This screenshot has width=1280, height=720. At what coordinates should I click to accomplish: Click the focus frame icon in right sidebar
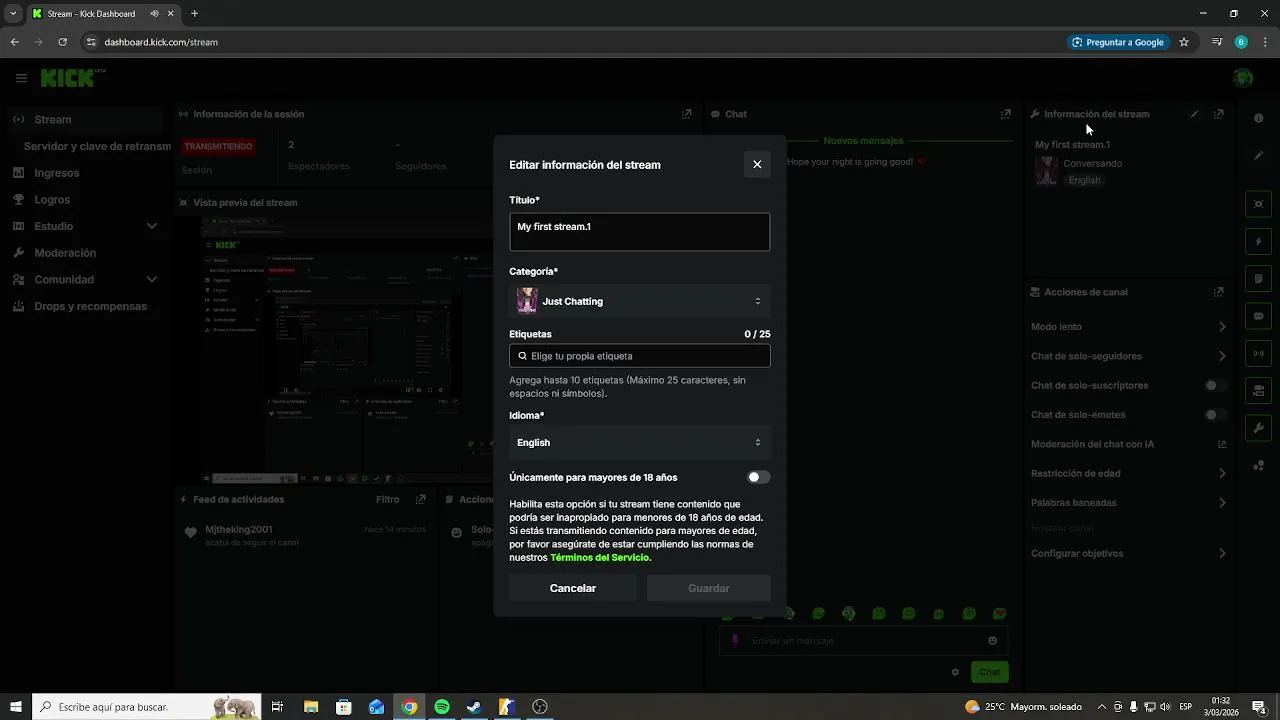coord(1258,204)
